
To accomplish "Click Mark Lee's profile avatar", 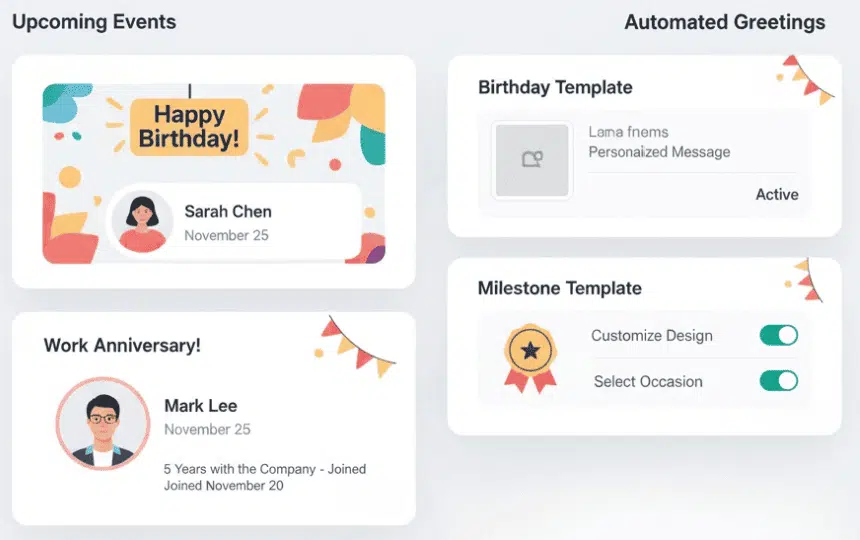I will (103, 424).
